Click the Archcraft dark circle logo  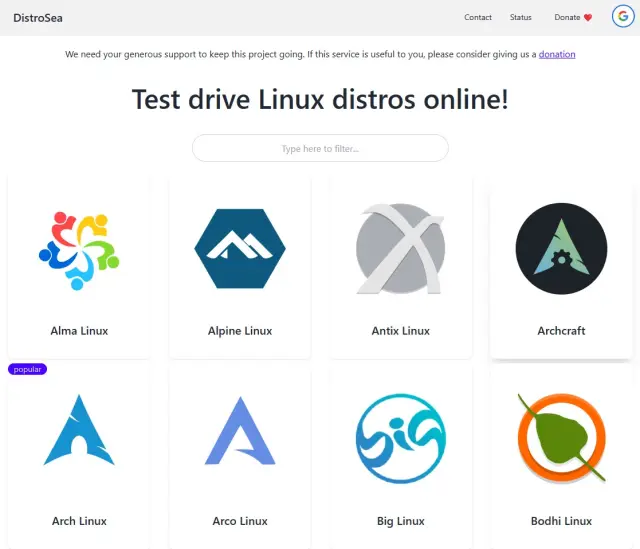click(561, 249)
